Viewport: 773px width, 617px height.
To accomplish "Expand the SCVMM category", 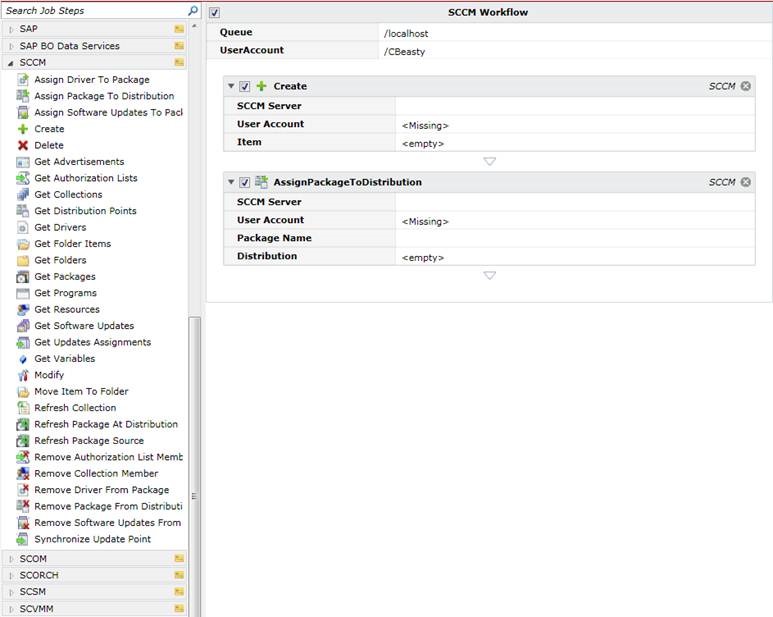I will click(11, 609).
